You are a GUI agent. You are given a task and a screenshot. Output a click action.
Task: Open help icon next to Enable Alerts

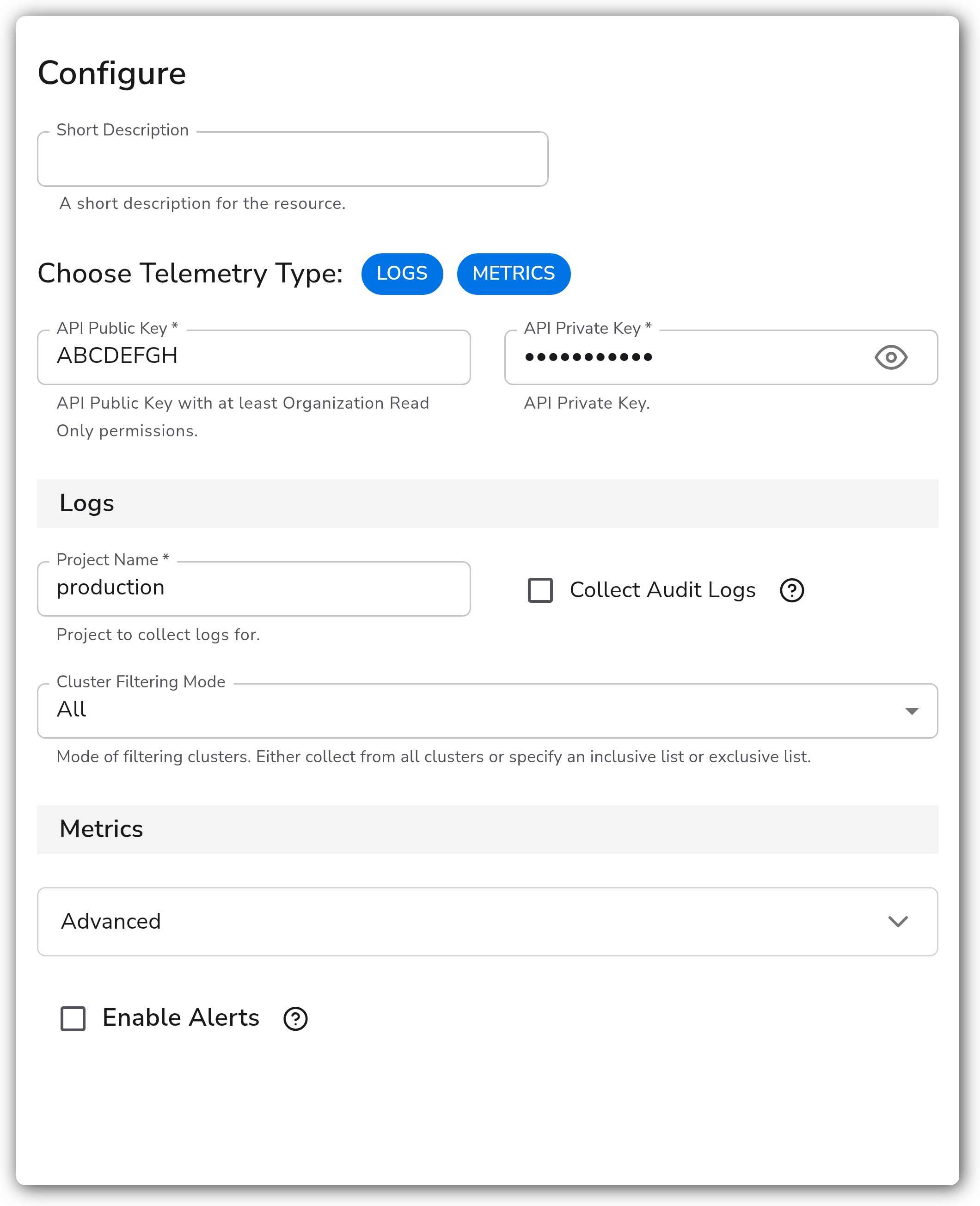(x=295, y=1019)
